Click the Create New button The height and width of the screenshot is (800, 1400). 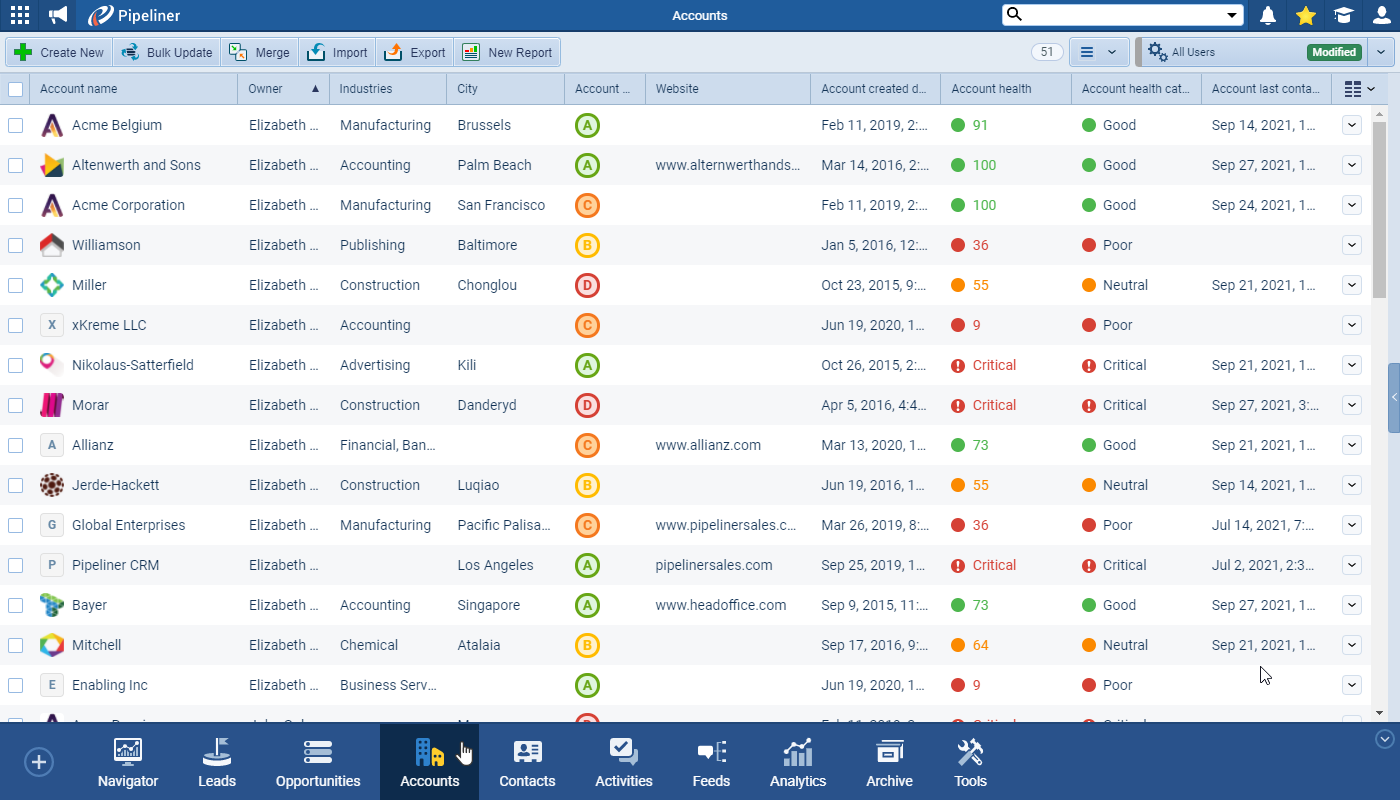coord(59,52)
